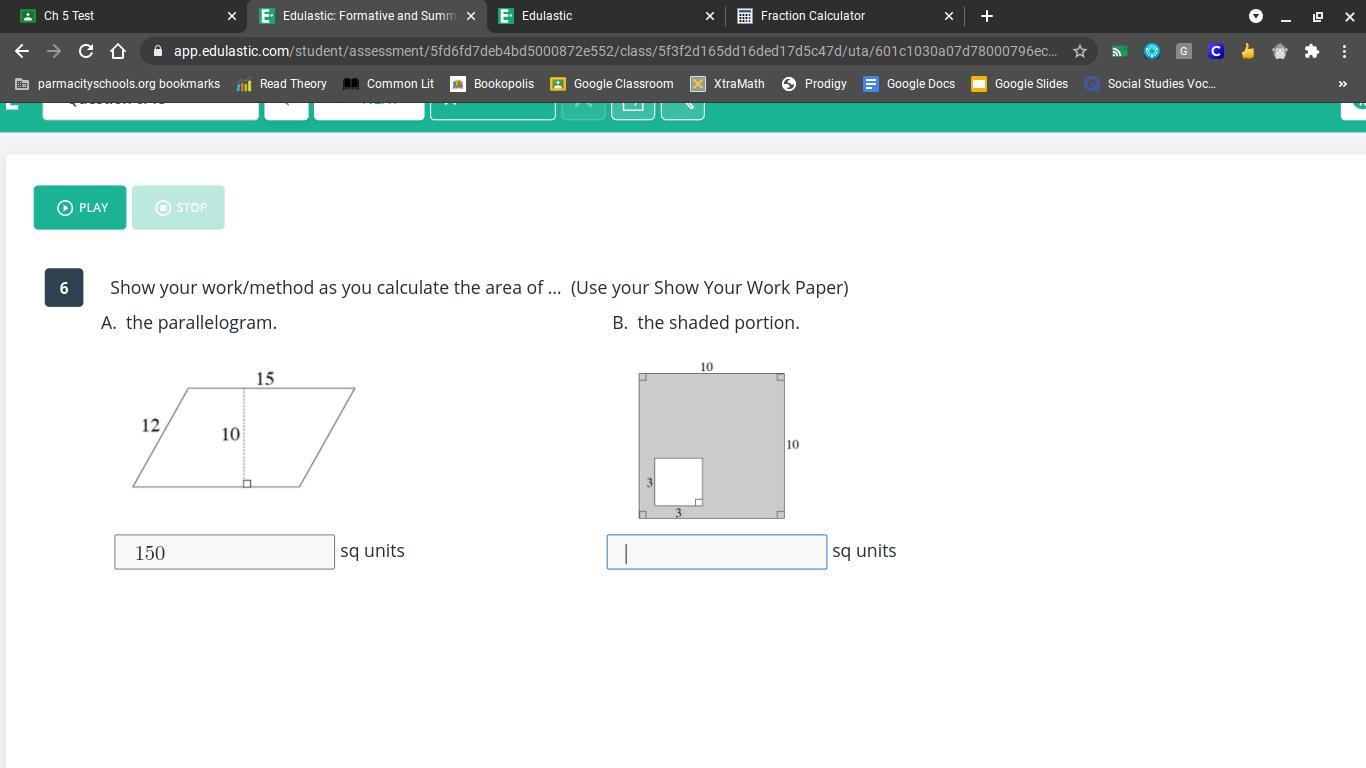Viewport: 1366px width, 768px height.
Task: Open the Prodigy bookmark
Action: click(814, 84)
